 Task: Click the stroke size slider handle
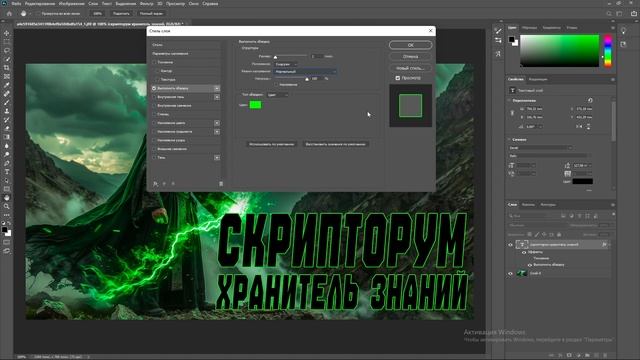(x=276, y=57)
